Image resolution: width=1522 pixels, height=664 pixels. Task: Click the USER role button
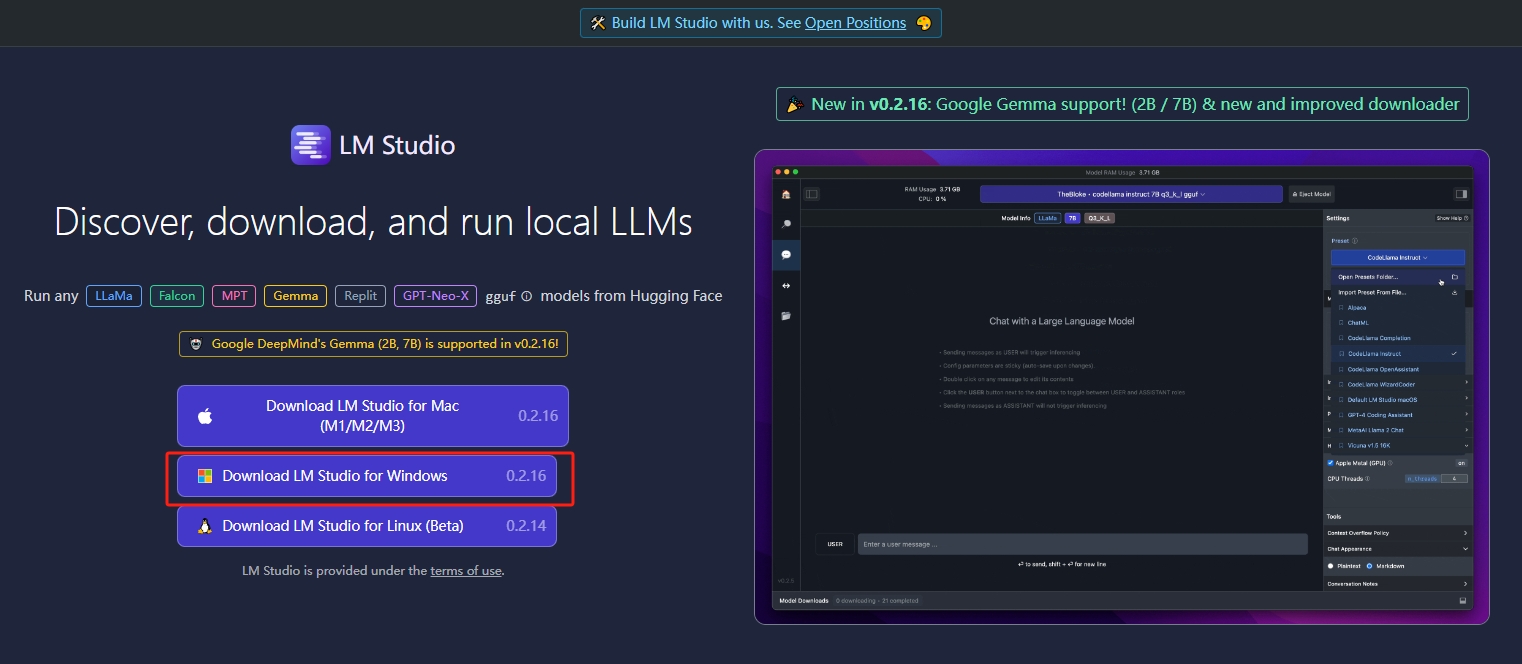click(x=834, y=544)
